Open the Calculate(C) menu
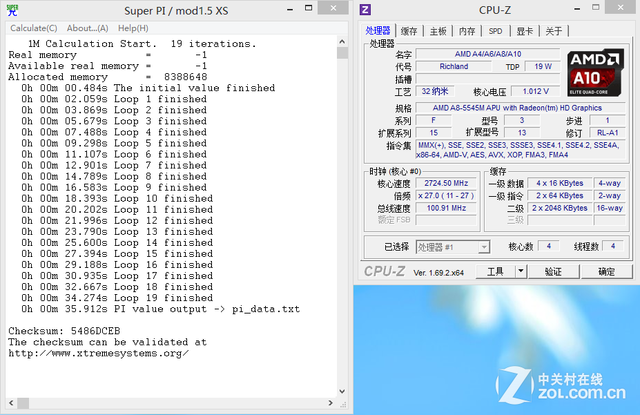This screenshot has width=640, height=415. tap(33, 28)
